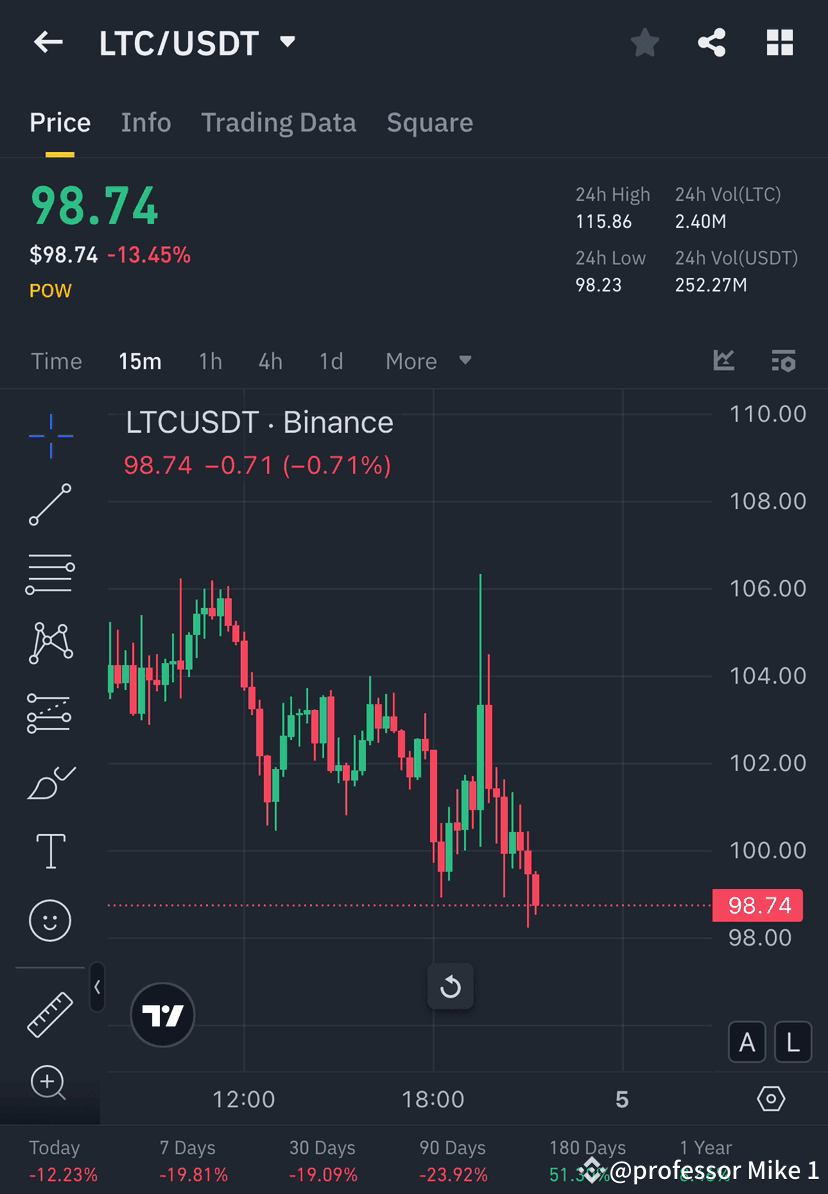Select the brush drawing tool
828x1194 pixels.
pos(50,782)
